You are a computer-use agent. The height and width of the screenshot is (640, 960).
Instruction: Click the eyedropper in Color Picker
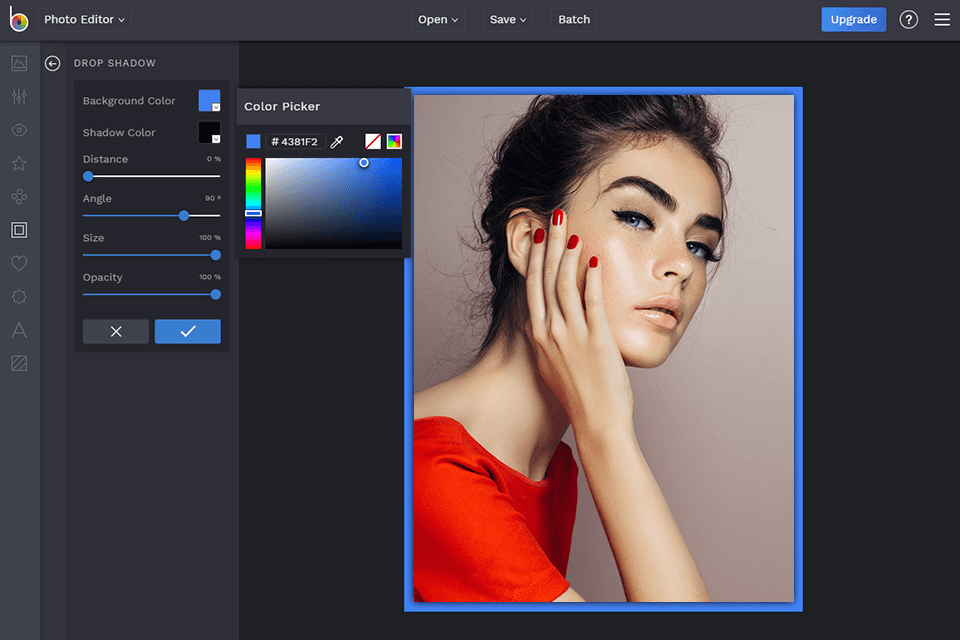(337, 141)
